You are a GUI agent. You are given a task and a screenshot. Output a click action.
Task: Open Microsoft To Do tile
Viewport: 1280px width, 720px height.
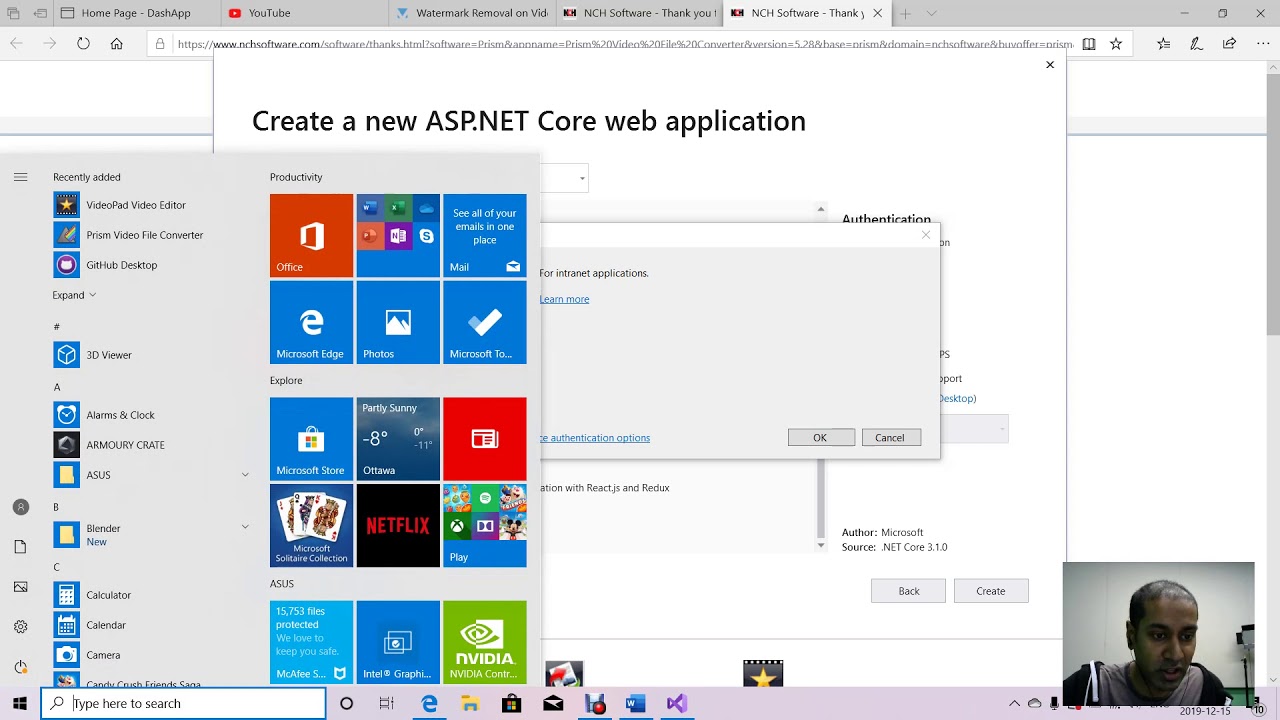point(484,322)
